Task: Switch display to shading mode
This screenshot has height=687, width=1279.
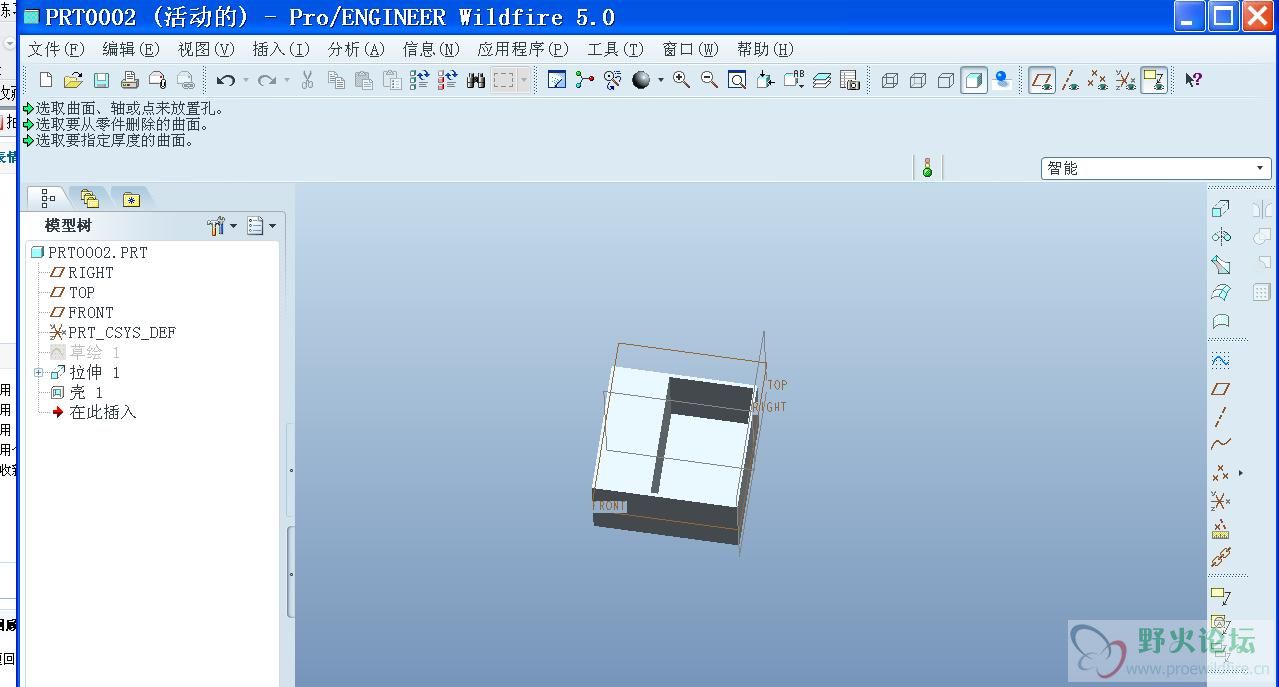Action: point(974,80)
